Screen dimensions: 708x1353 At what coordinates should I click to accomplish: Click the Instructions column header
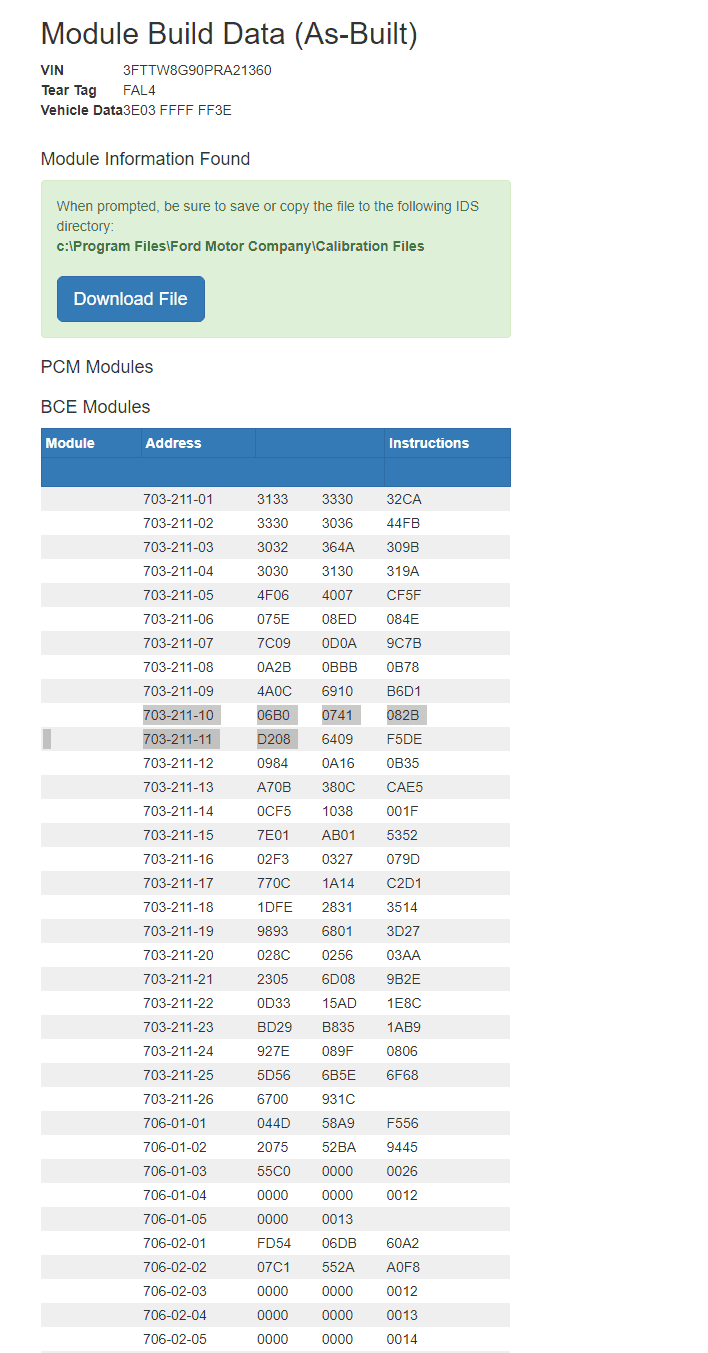pos(429,443)
